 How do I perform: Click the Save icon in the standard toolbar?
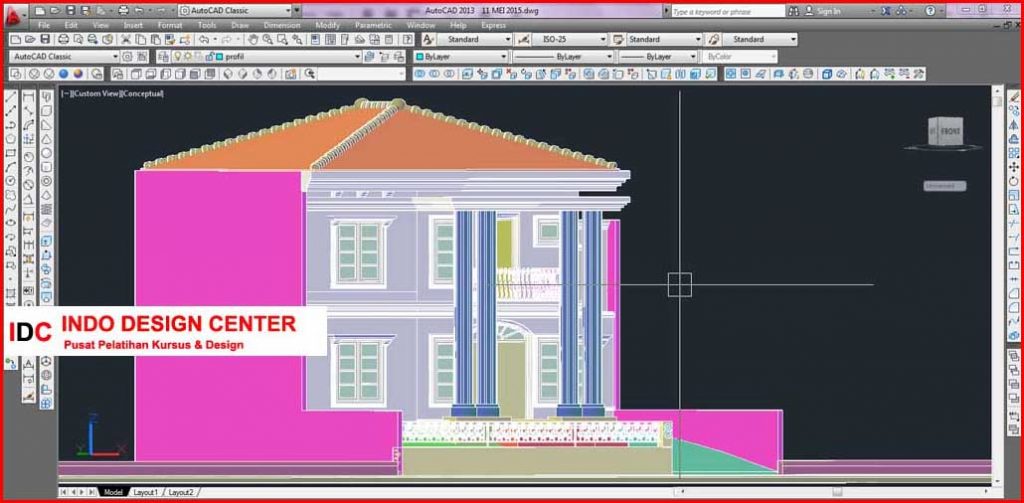point(45,40)
